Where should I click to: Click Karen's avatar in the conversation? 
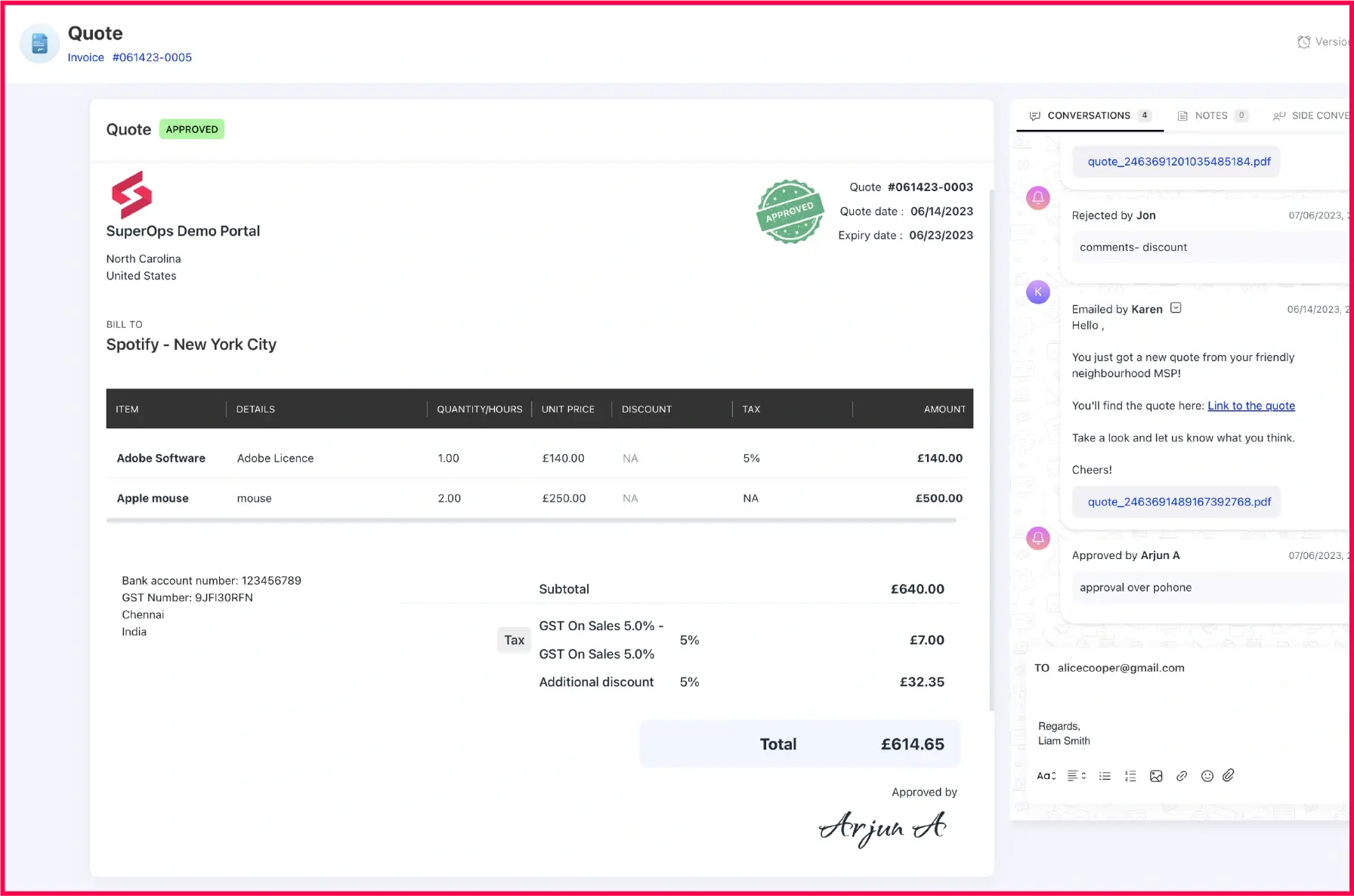[x=1037, y=292]
